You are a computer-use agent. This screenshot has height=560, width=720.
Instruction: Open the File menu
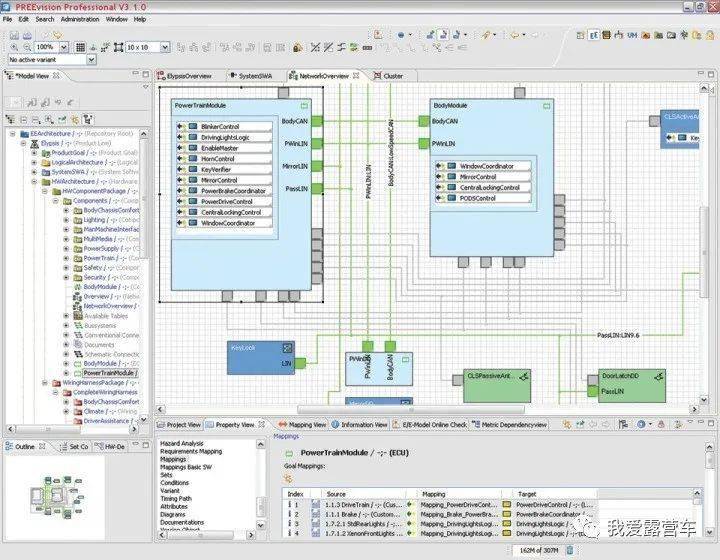[x=7, y=19]
